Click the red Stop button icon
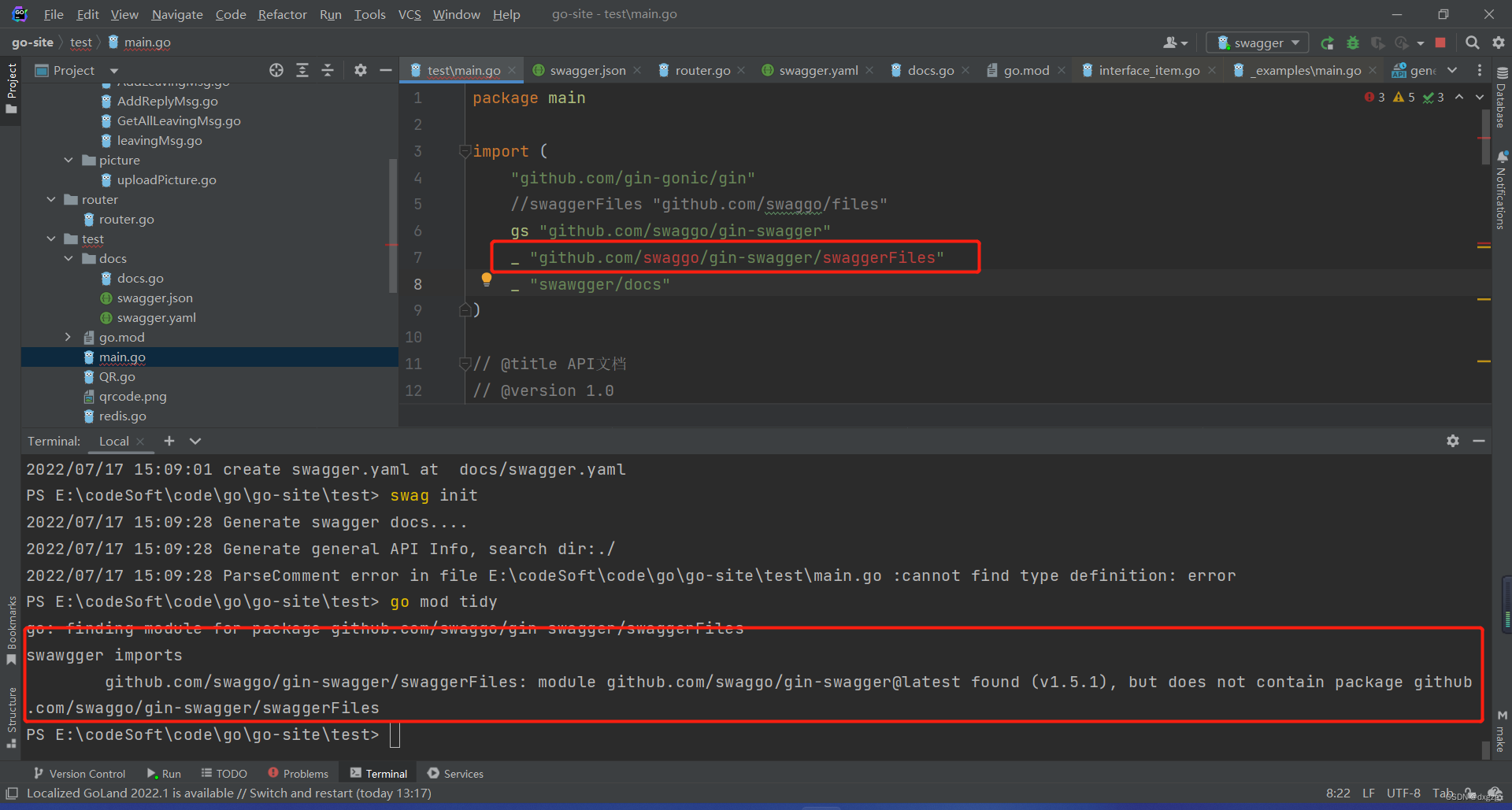Viewport: 1512px width, 810px height. point(1440,43)
